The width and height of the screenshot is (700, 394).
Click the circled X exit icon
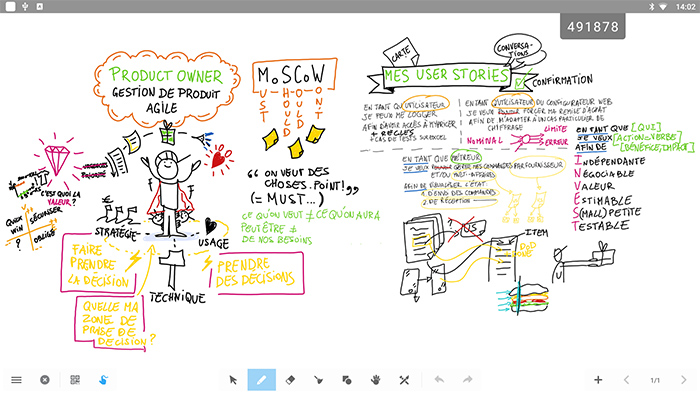coord(45,380)
